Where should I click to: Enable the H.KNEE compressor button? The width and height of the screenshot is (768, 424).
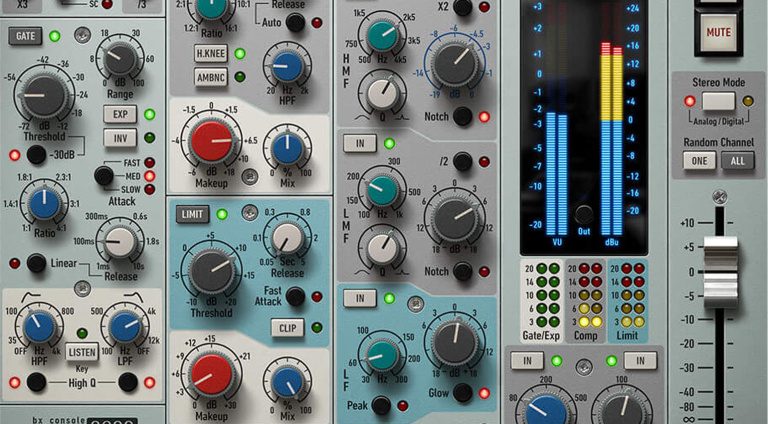[x=211, y=53]
